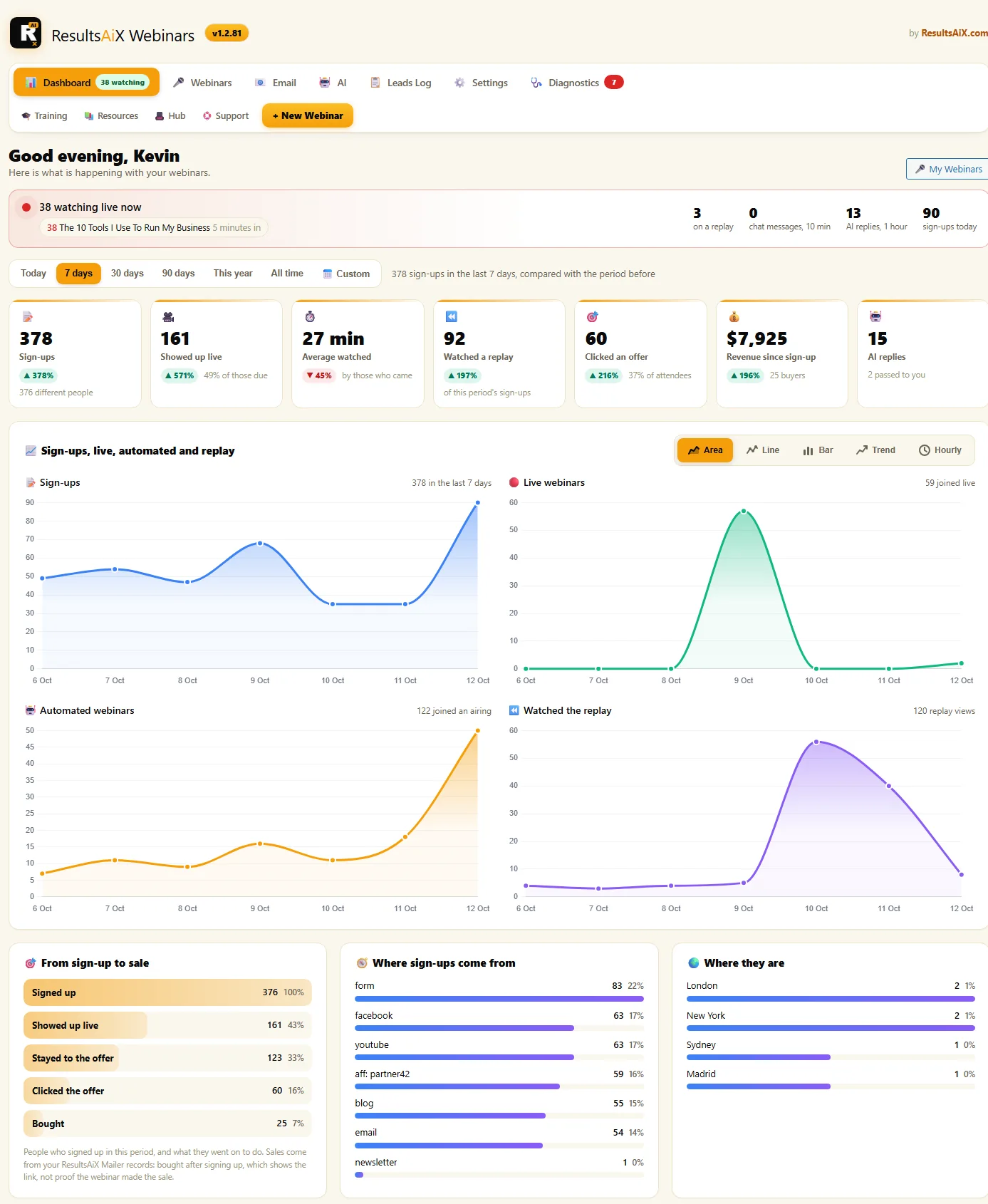Image resolution: width=988 pixels, height=1204 pixels.
Task: Open the Leads Log tab
Action: 401,83
